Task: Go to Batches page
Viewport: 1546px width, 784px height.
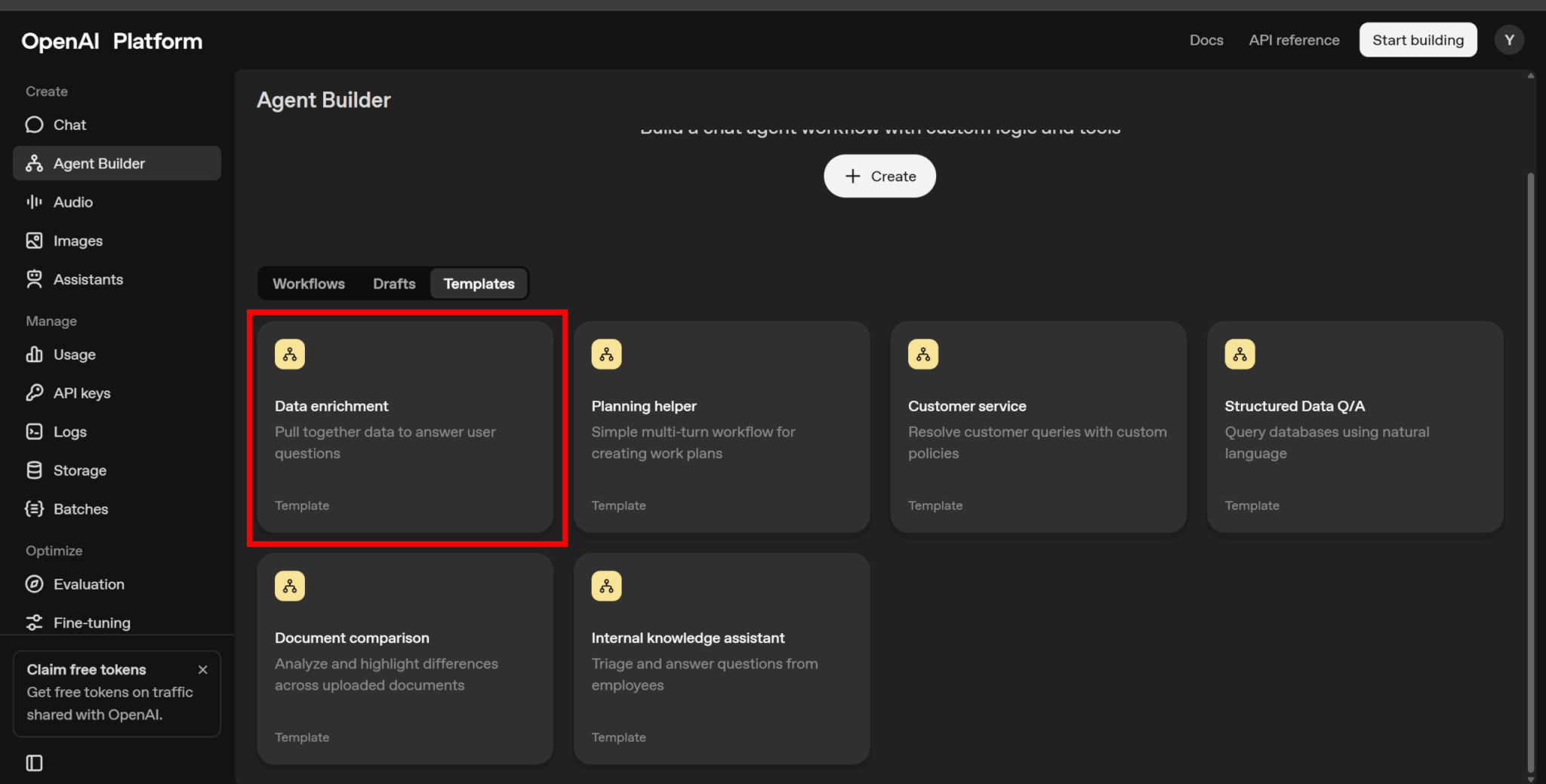Action: (80, 509)
